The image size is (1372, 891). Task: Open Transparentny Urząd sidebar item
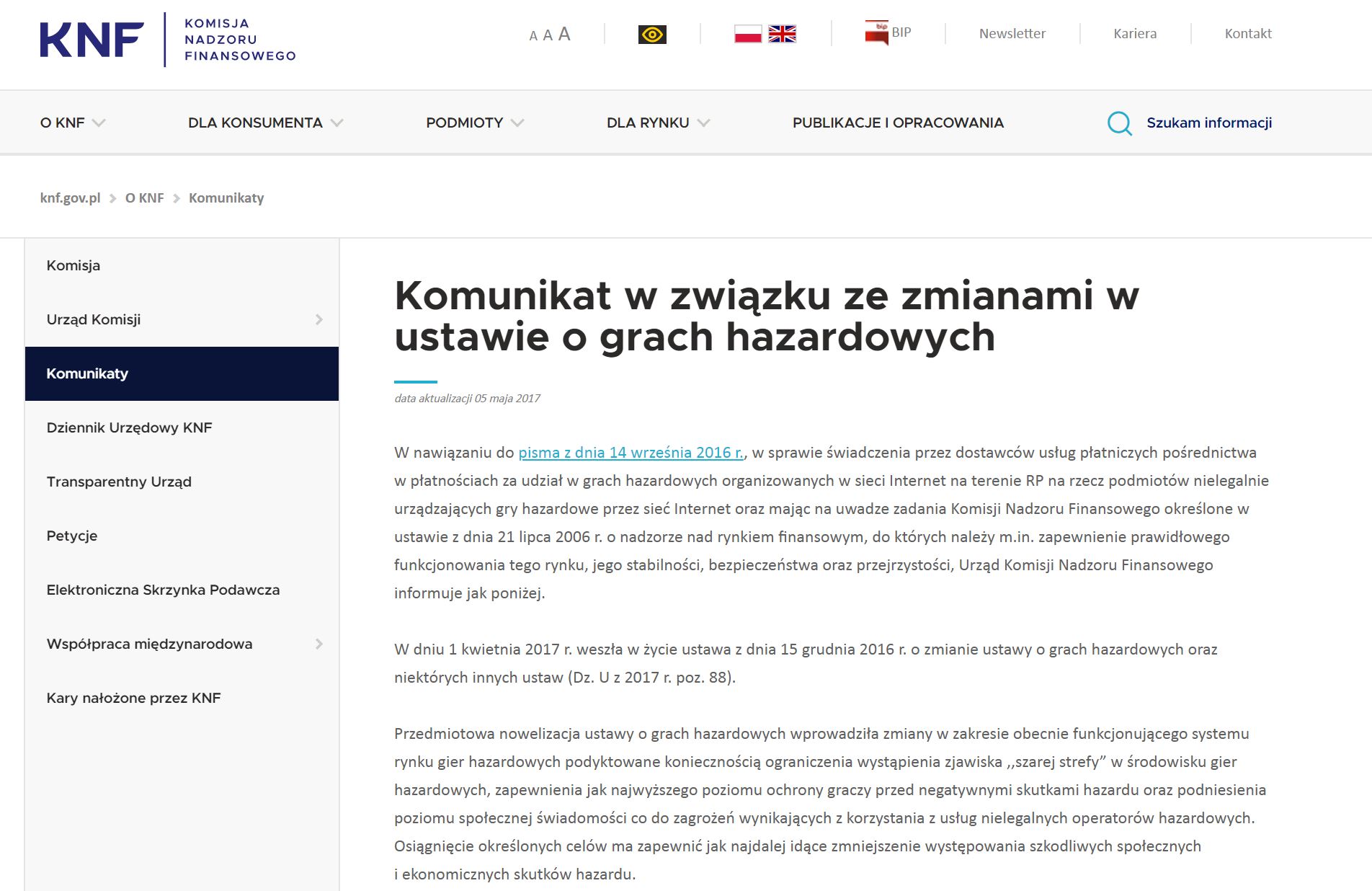(182, 482)
